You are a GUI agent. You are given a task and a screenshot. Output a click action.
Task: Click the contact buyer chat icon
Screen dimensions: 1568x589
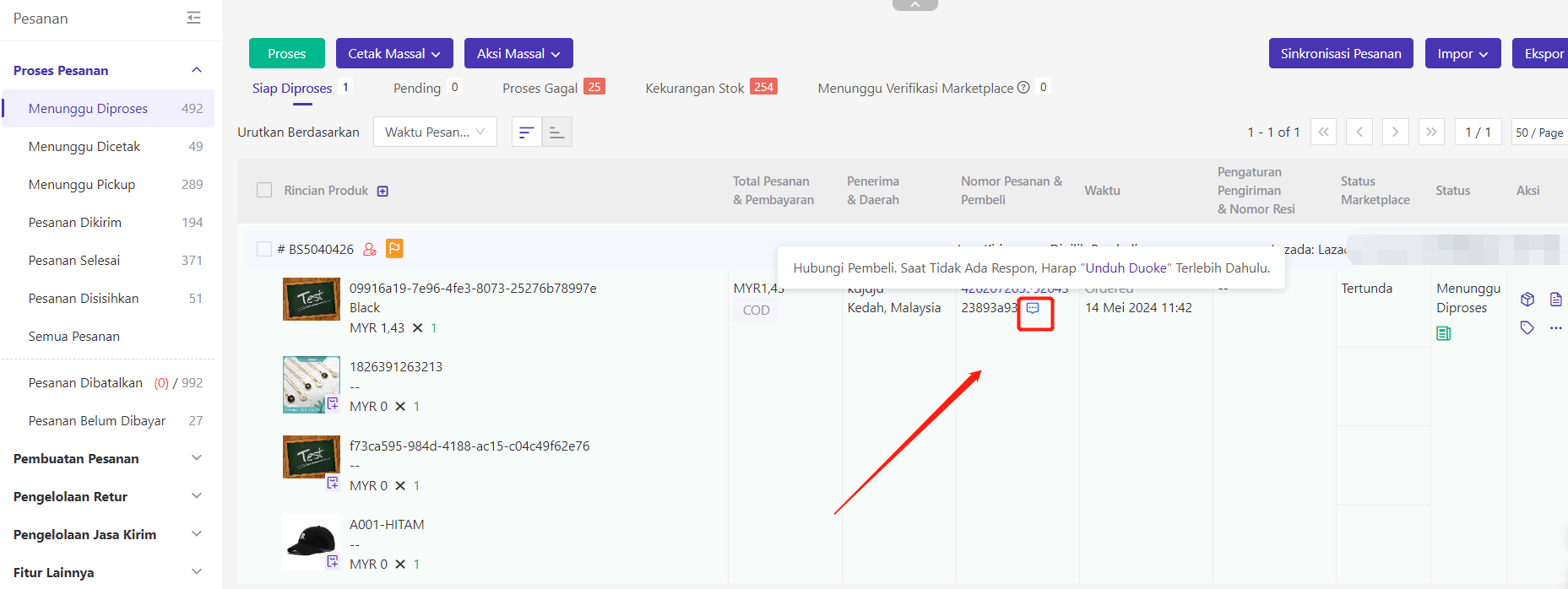tap(1033, 309)
